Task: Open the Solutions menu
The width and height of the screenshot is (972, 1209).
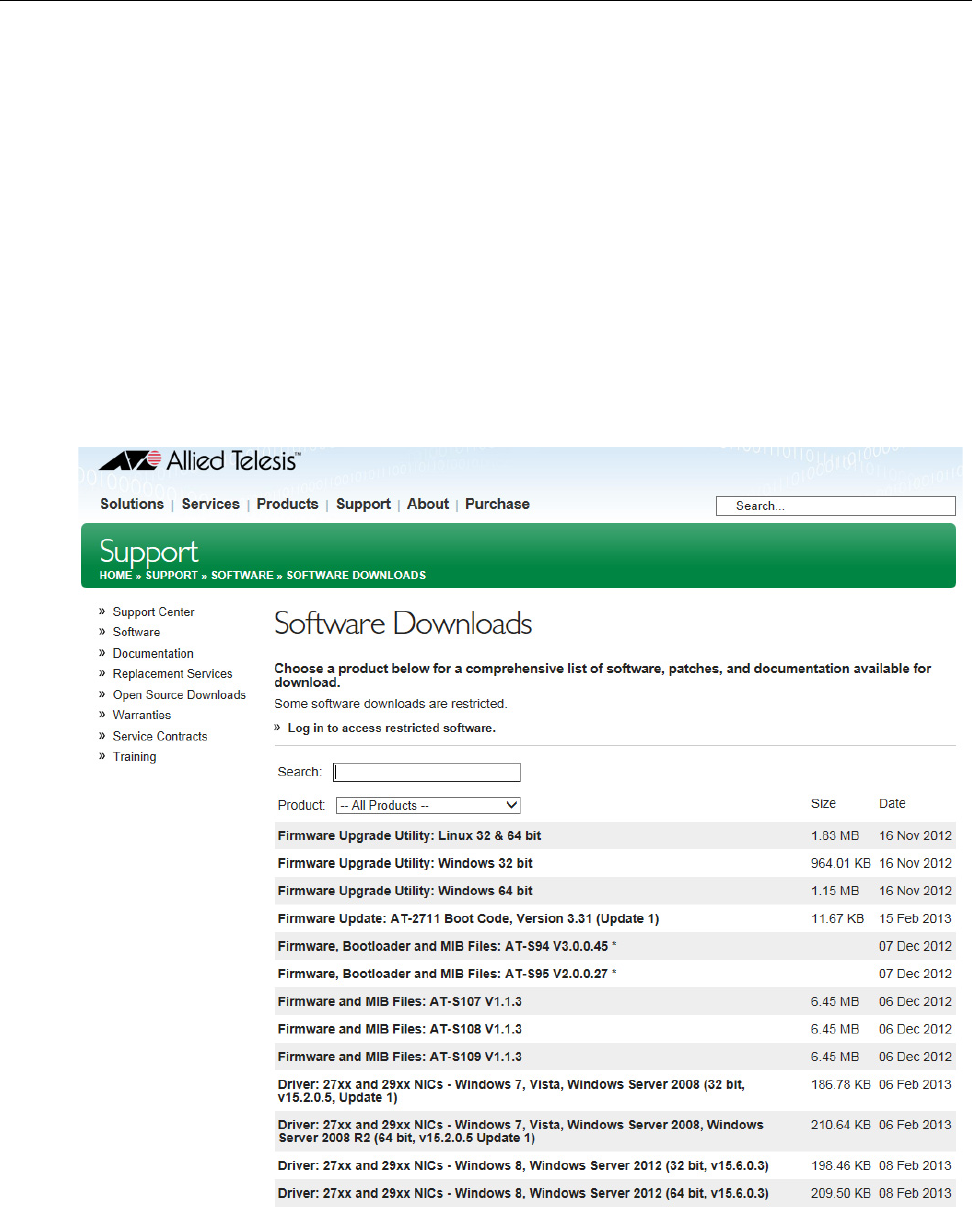Action: coord(132,504)
